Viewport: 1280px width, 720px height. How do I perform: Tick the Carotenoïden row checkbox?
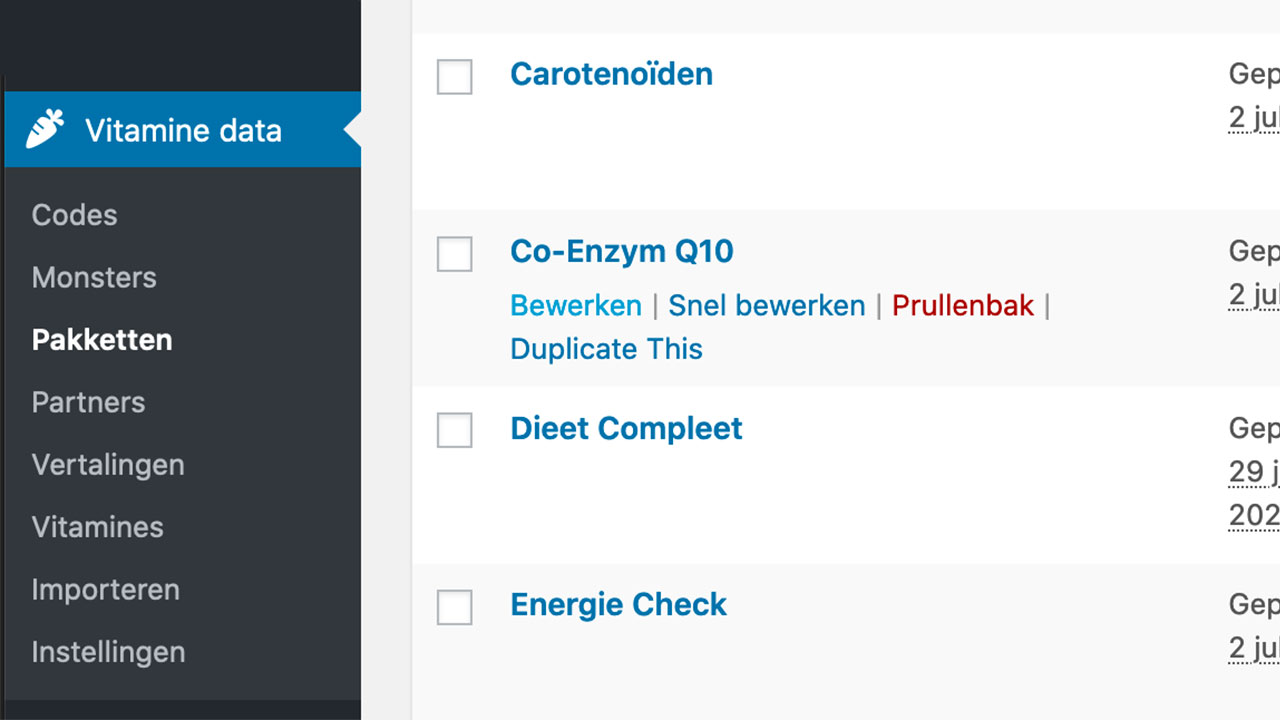(x=455, y=77)
